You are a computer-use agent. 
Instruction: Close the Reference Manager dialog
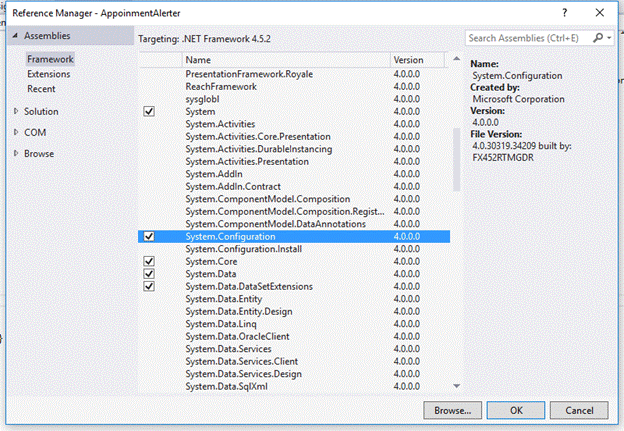pos(600,13)
